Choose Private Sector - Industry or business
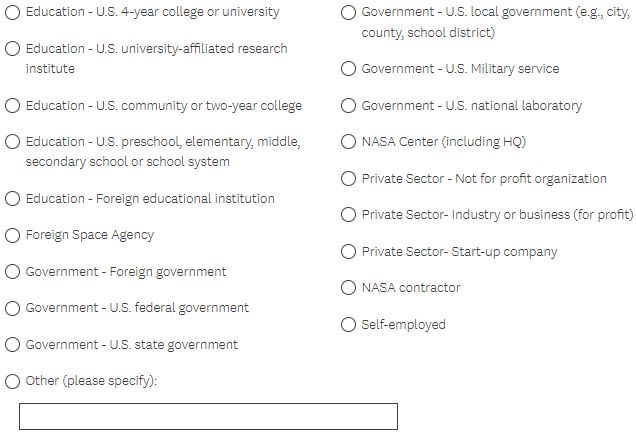 coord(348,215)
